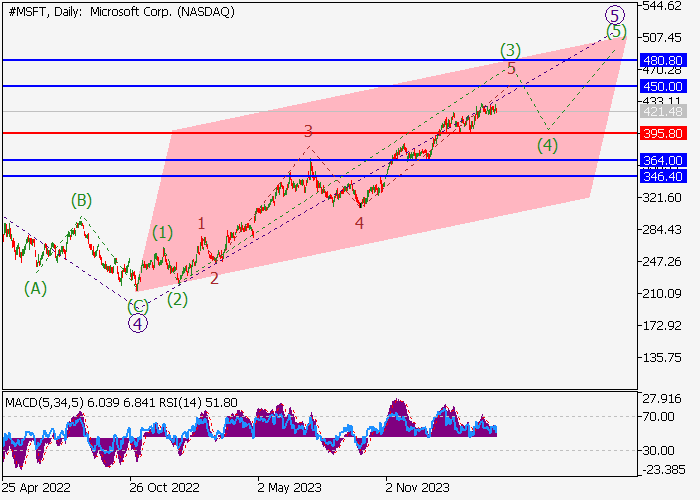Click the red subwave 5 label
This screenshot has width=700, height=500.
(511, 68)
